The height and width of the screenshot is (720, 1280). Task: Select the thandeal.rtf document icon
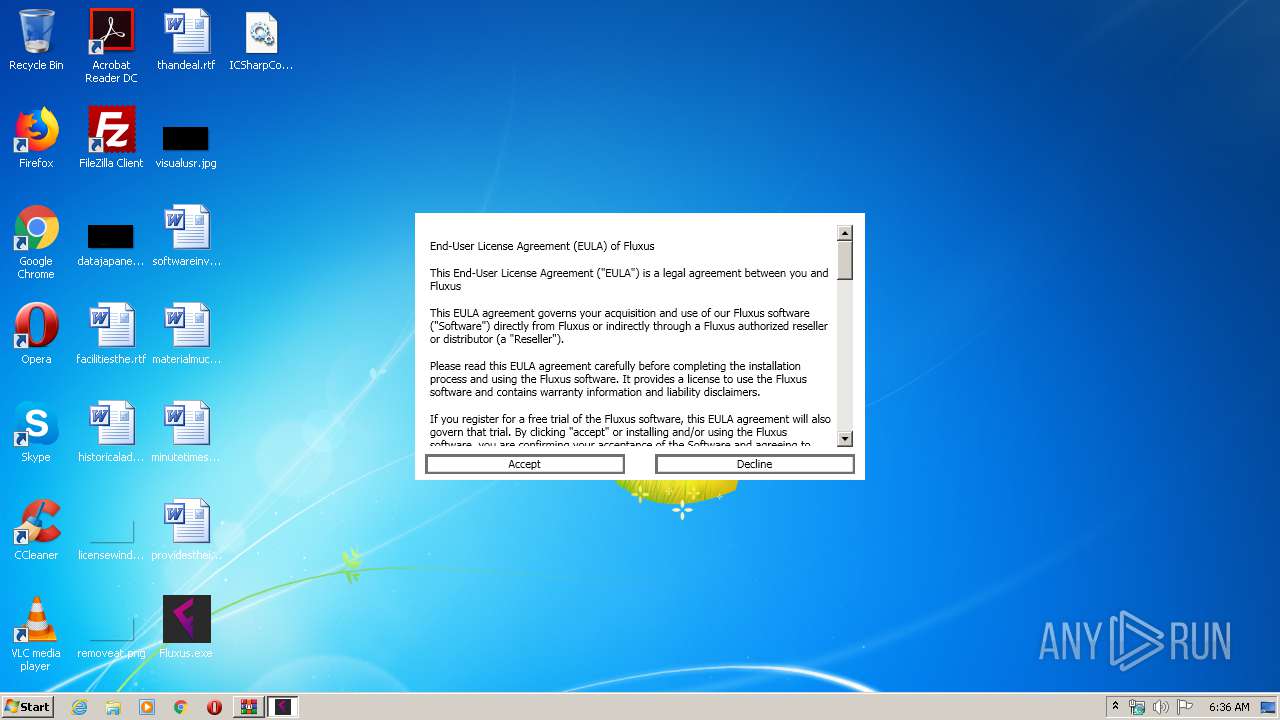point(186,41)
